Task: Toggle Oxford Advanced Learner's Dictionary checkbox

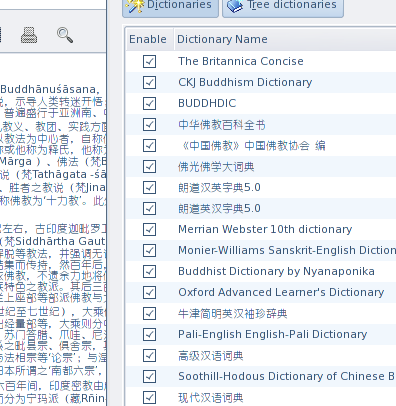Action: click(x=149, y=292)
